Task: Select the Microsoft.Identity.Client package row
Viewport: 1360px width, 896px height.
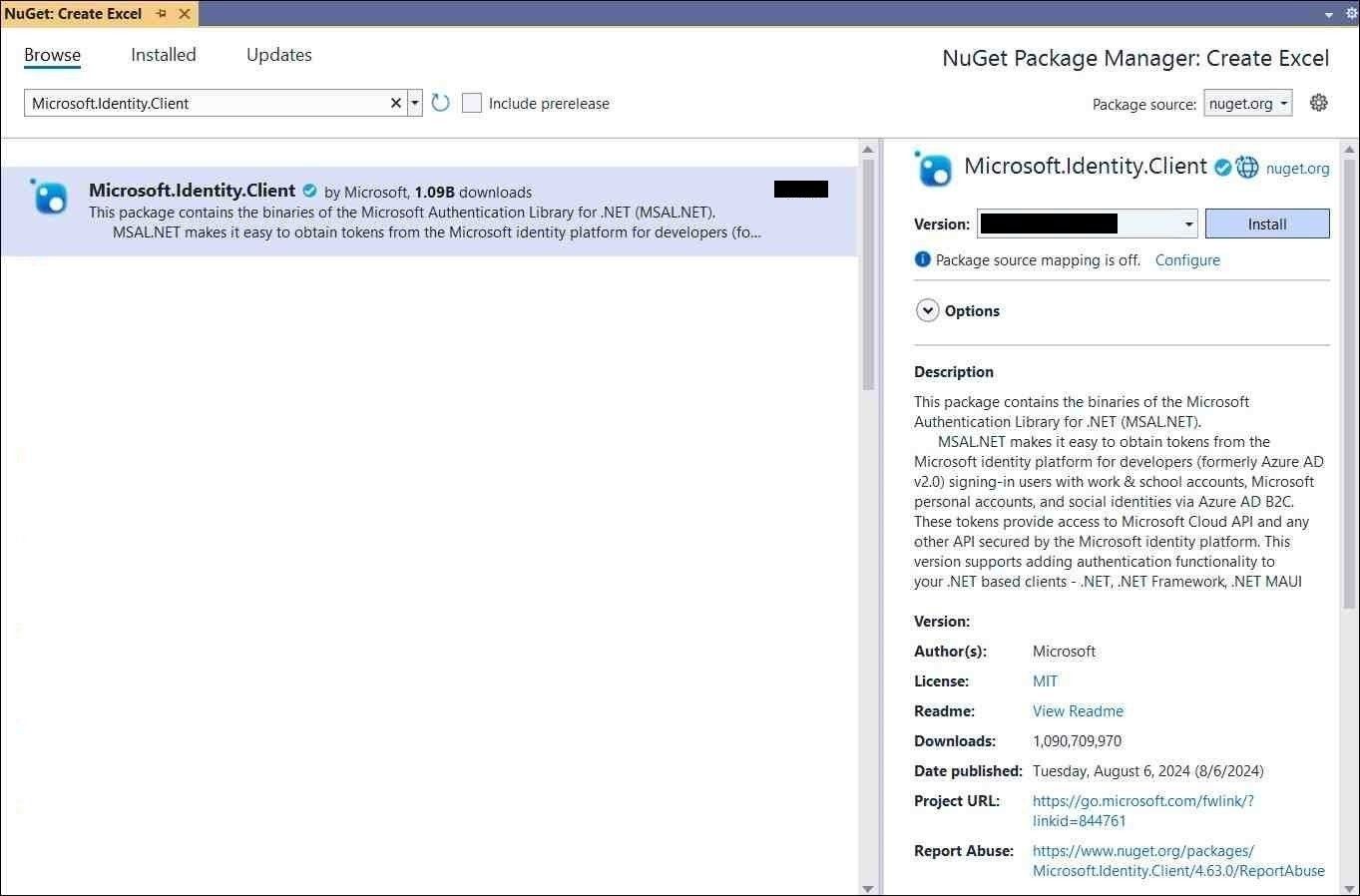Action: pyautogui.click(x=429, y=212)
